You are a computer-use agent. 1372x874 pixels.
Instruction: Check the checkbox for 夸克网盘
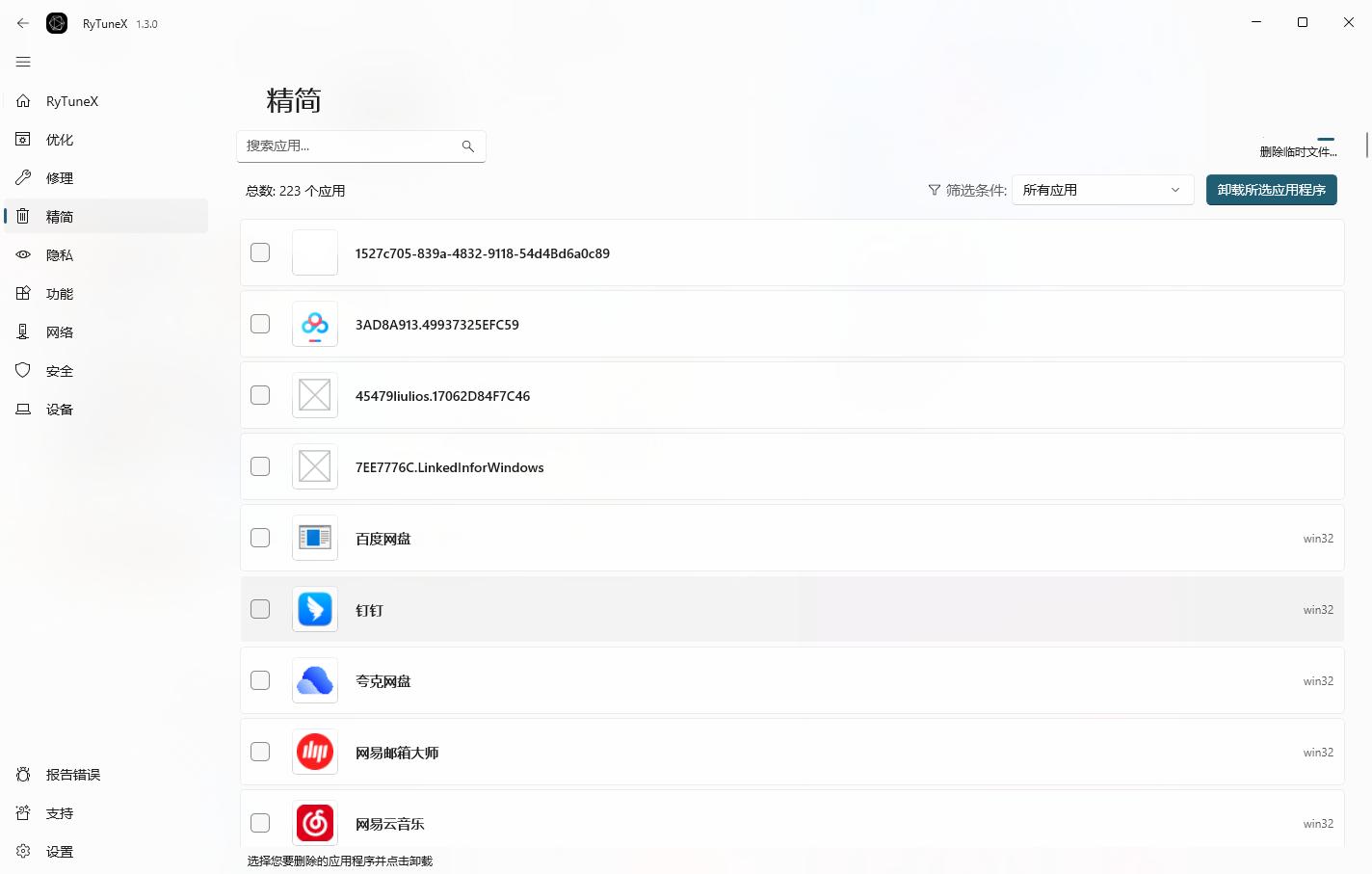click(259, 680)
